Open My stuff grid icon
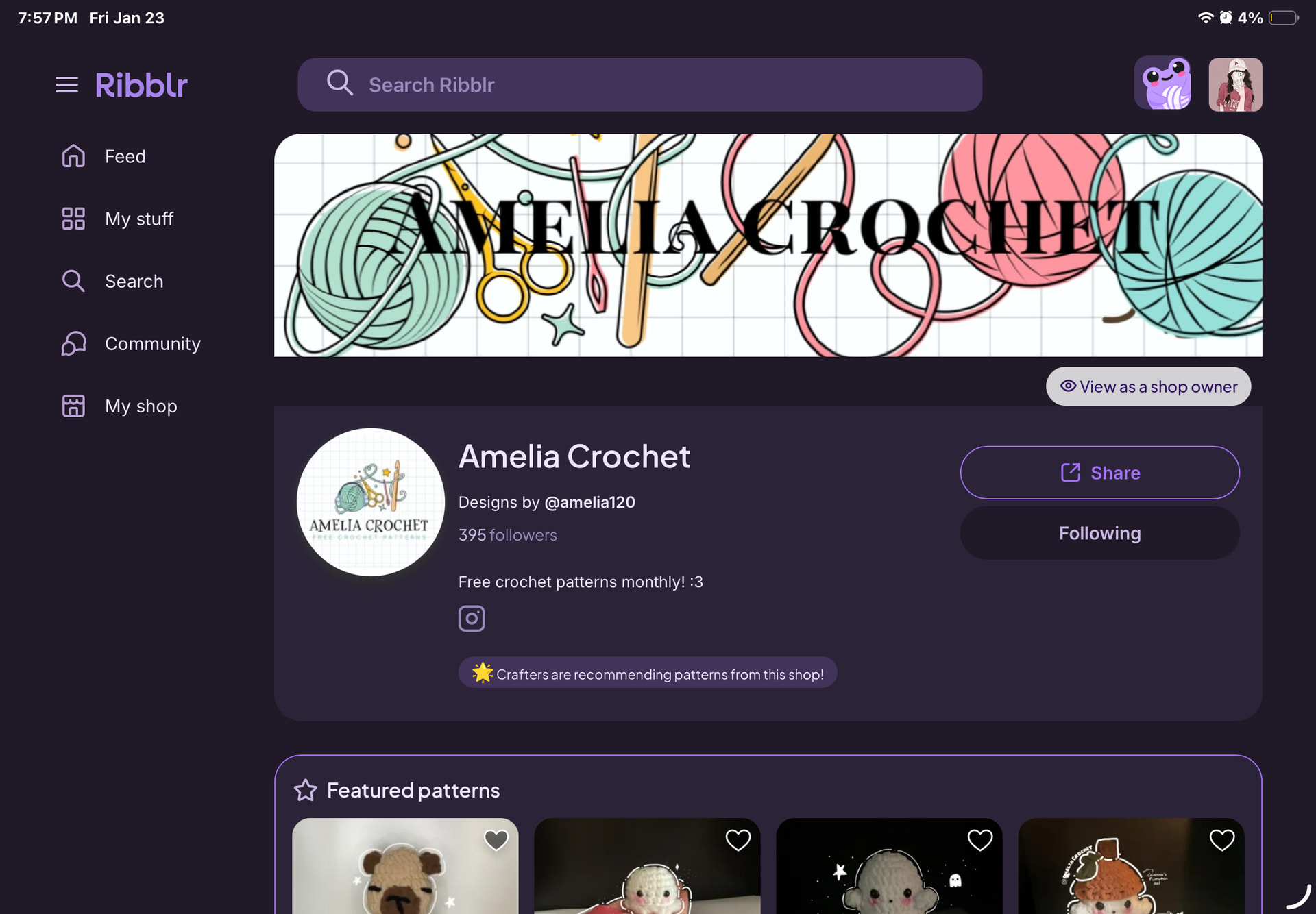The height and width of the screenshot is (914, 1316). click(73, 219)
